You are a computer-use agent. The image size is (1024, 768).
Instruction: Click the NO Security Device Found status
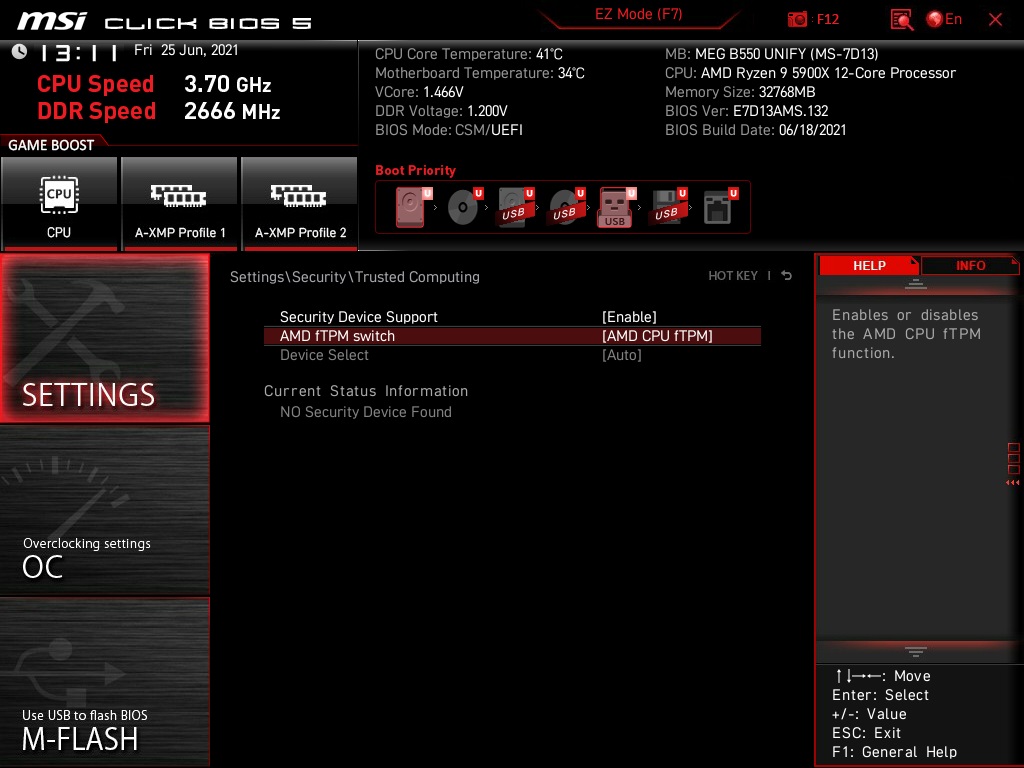point(366,412)
